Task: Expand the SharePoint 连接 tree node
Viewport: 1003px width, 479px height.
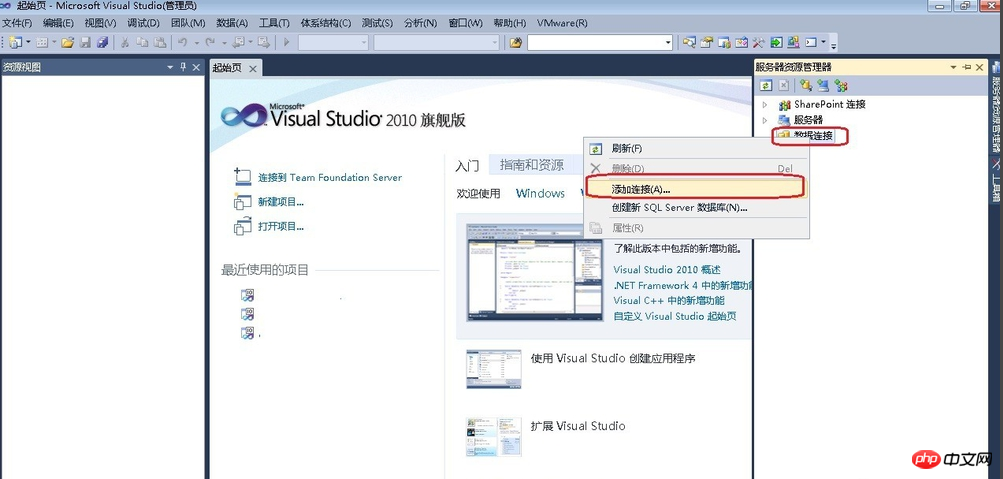Action: click(x=765, y=105)
